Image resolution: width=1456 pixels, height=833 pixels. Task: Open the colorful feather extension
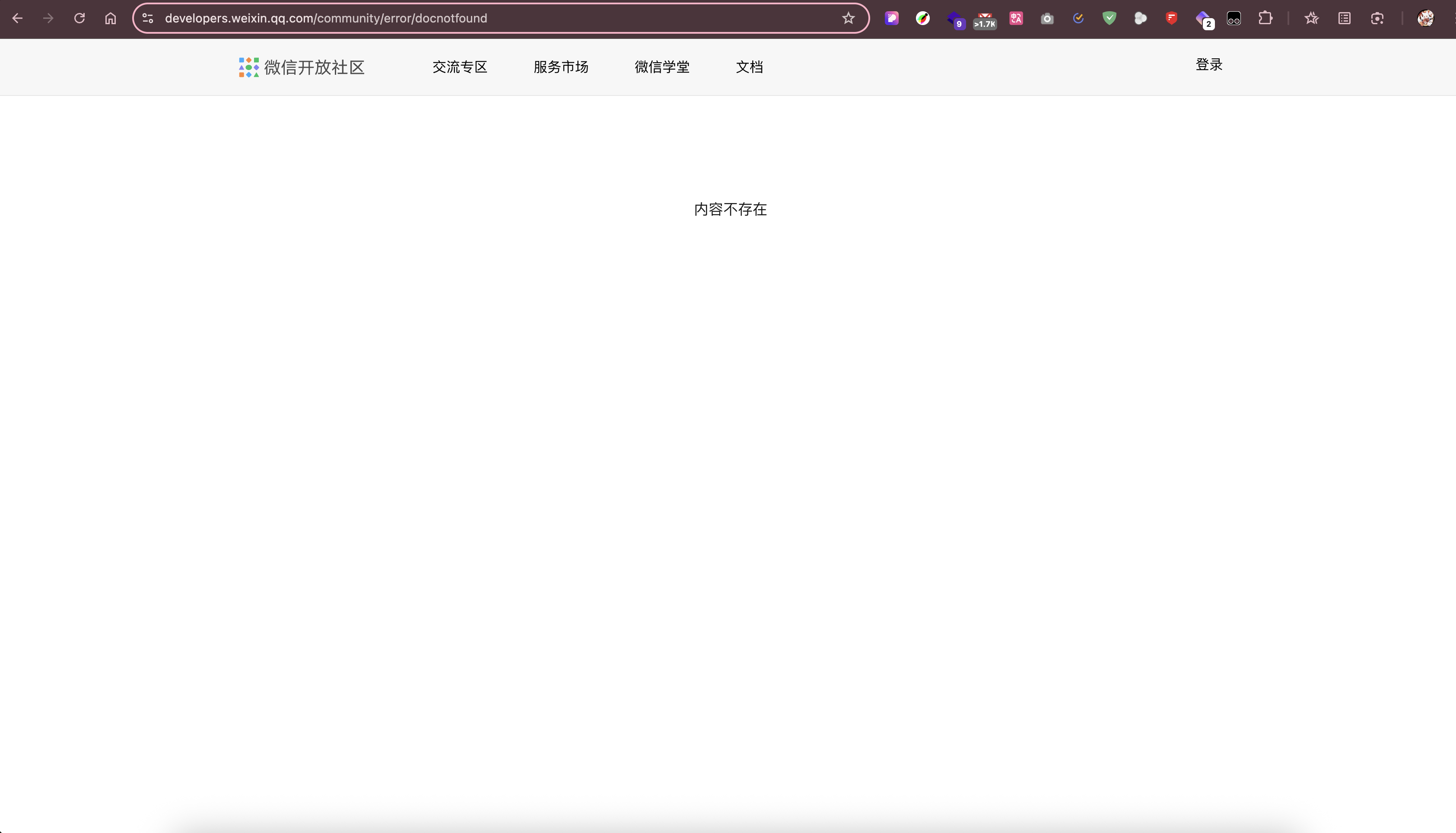tap(923, 18)
